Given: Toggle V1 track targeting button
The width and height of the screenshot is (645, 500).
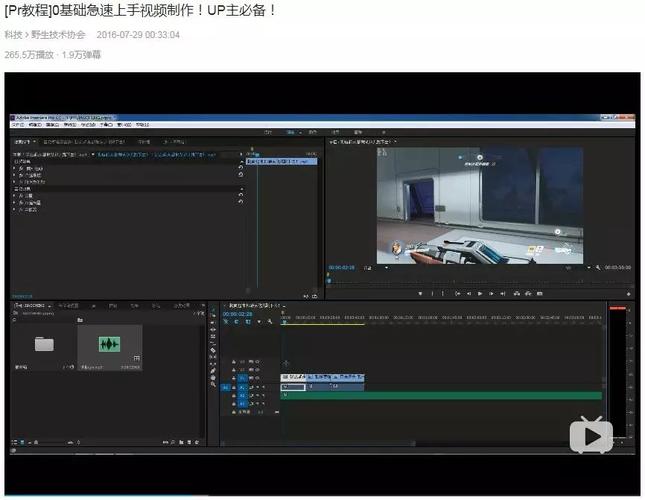Looking at the screenshot, I should 243,378.
